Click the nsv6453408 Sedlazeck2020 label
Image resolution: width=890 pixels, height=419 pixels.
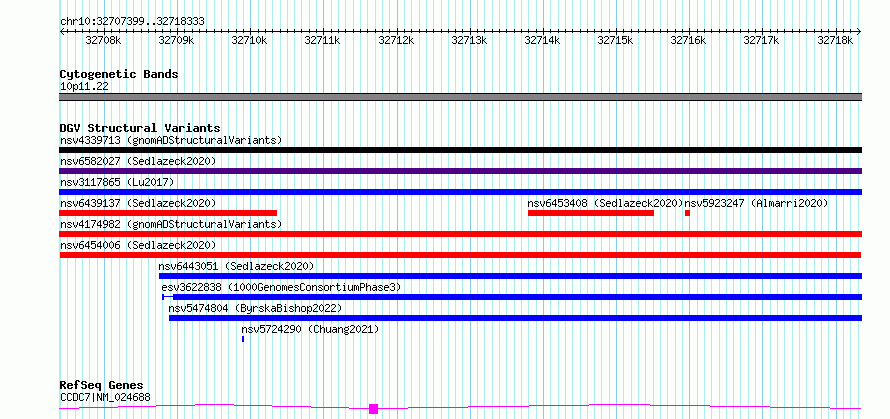point(605,203)
